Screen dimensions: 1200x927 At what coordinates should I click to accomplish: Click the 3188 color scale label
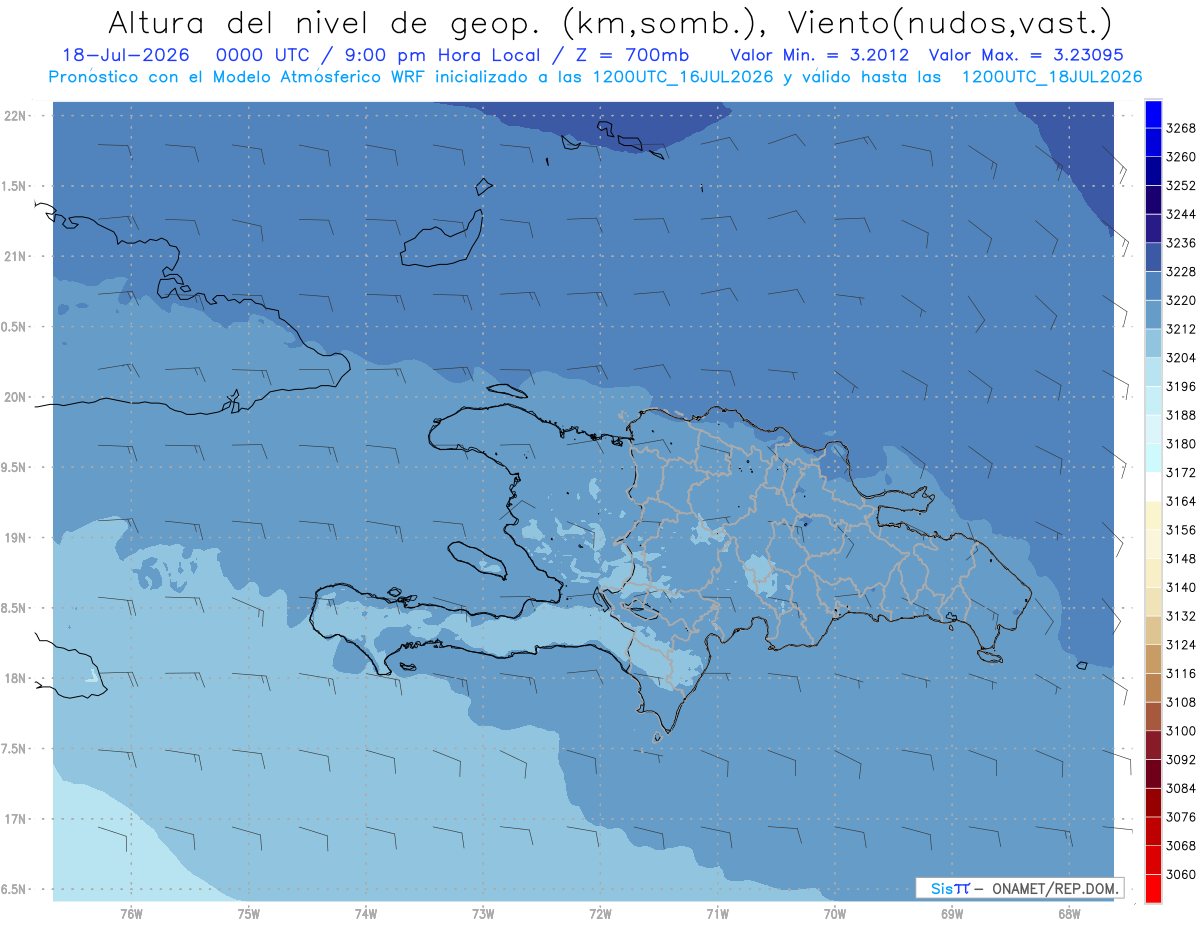[x=1181, y=415]
